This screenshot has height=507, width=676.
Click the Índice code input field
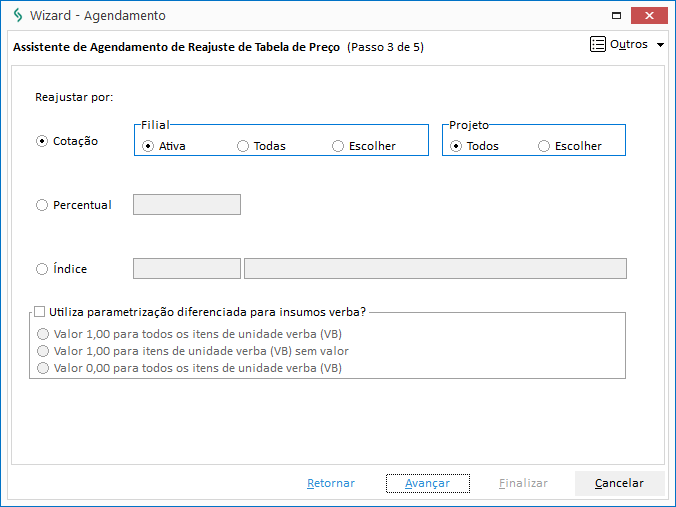pos(187,269)
